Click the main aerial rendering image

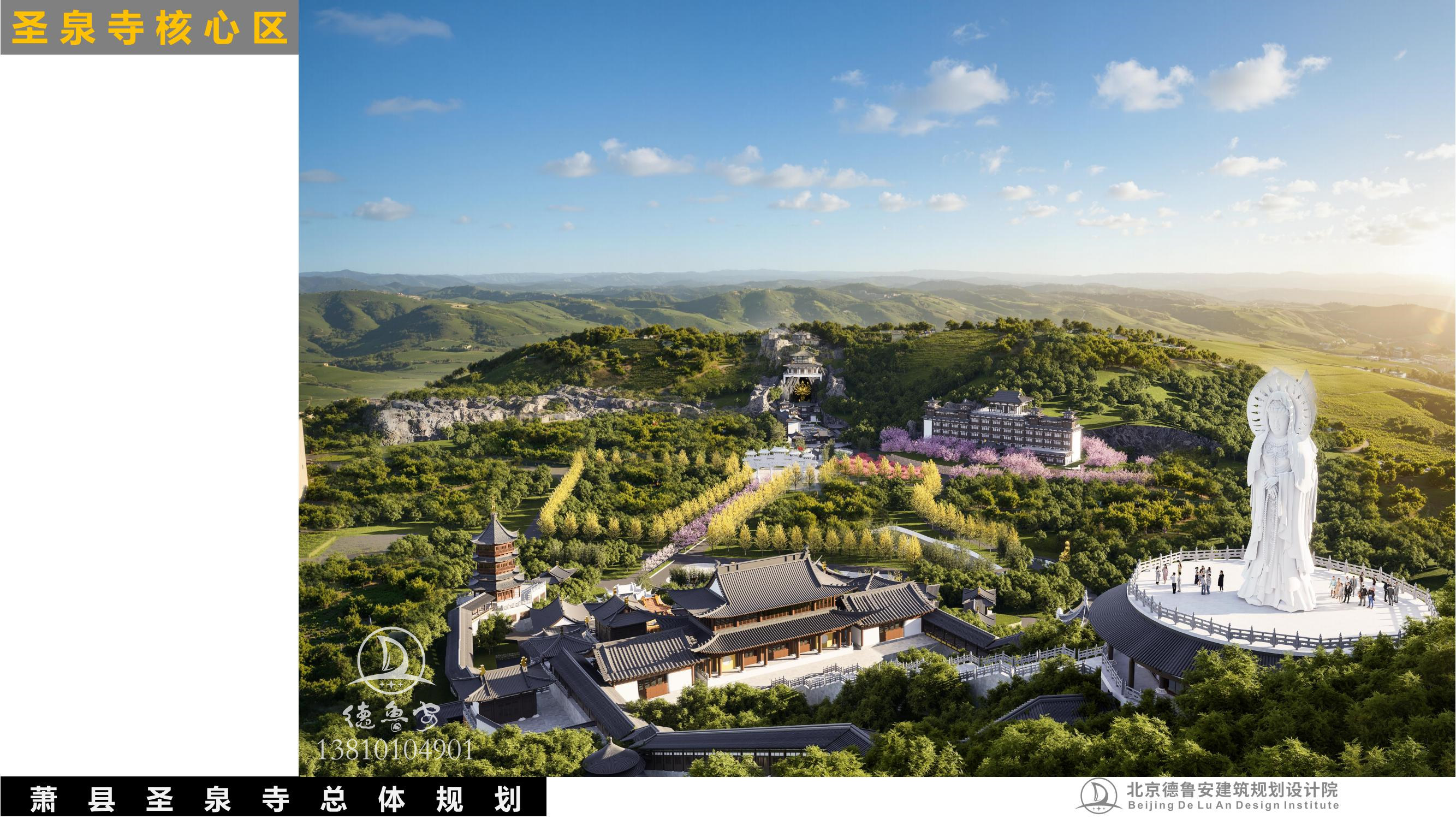click(877, 388)
